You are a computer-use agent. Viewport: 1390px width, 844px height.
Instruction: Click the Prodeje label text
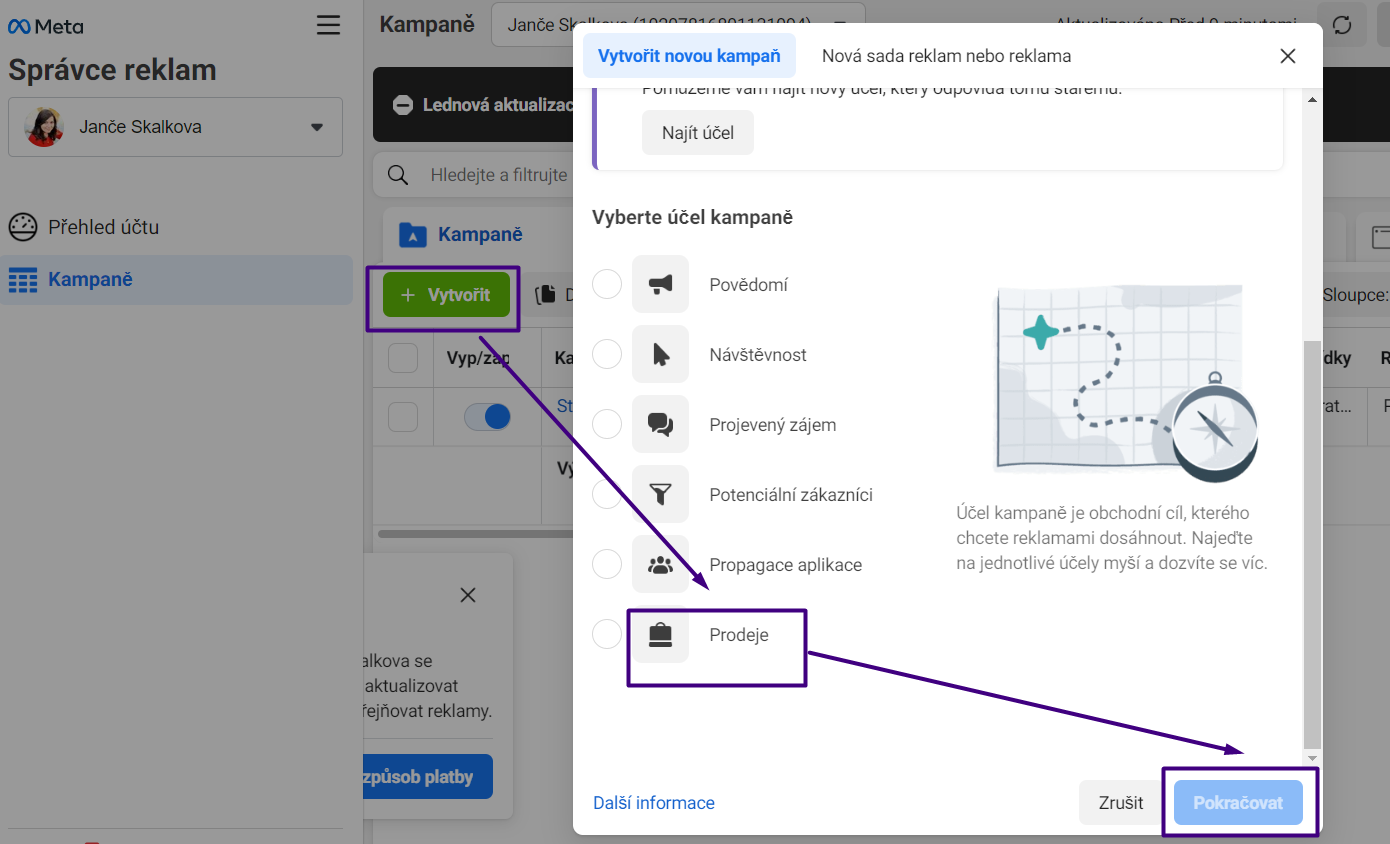(739, 635)
